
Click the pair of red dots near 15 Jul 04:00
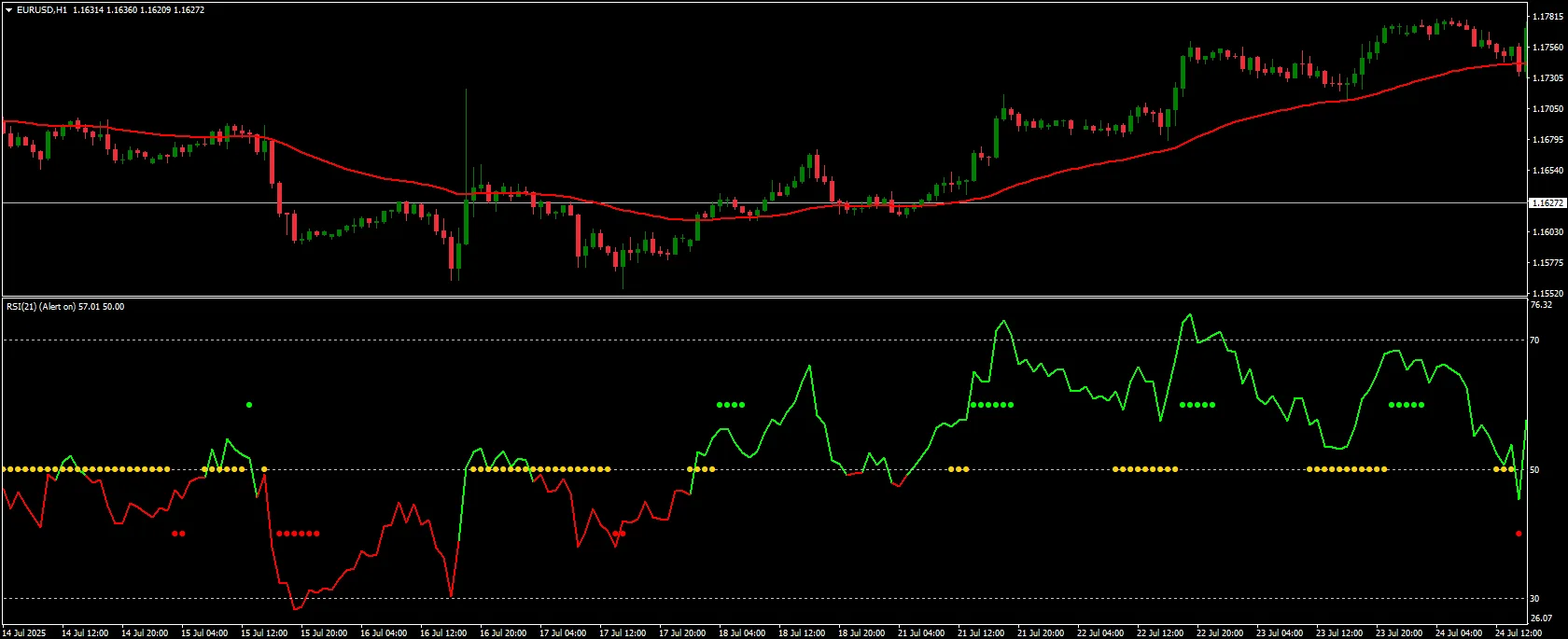pyautogui.click(x=179, y=534)
